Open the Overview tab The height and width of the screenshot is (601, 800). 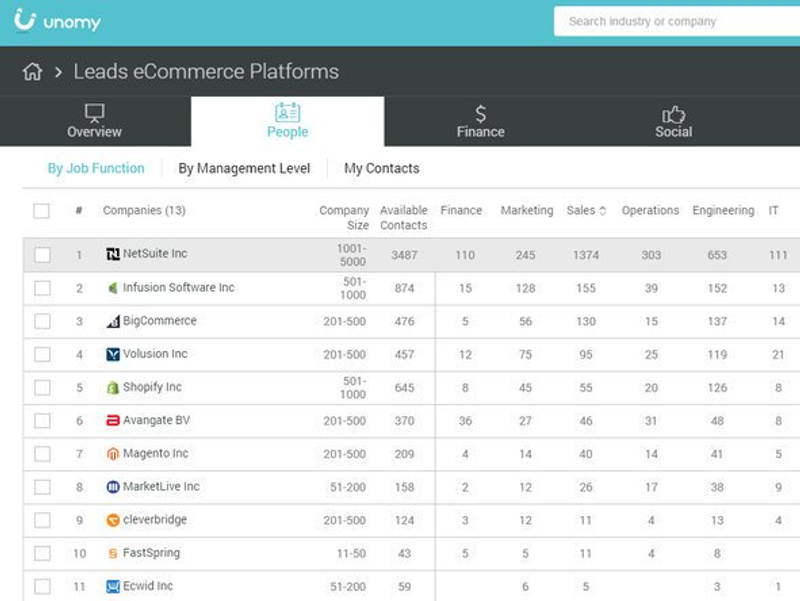click(x=95, y=121)
